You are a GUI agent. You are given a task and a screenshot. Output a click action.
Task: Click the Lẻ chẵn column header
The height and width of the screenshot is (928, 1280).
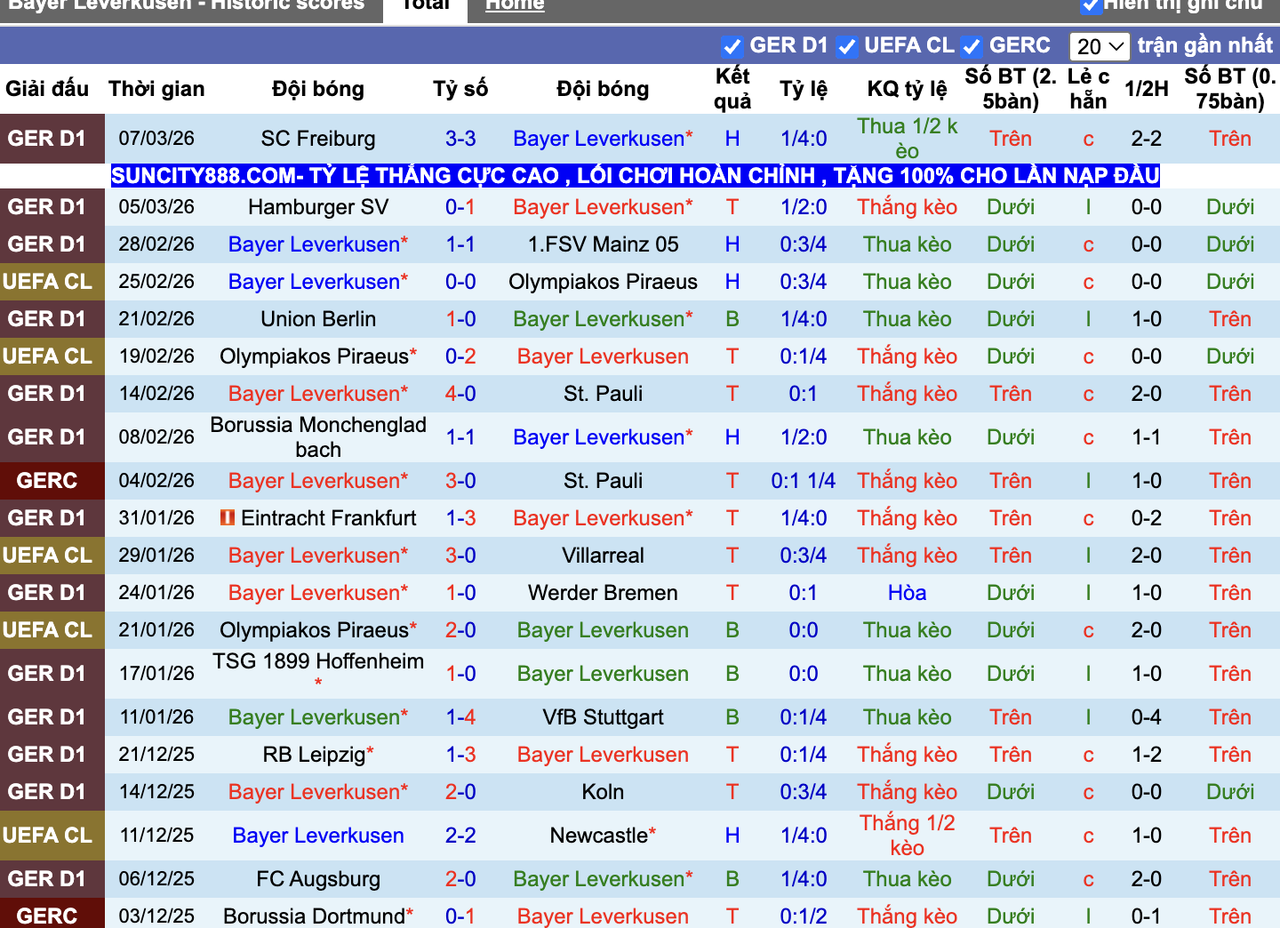coord(1088,88)
